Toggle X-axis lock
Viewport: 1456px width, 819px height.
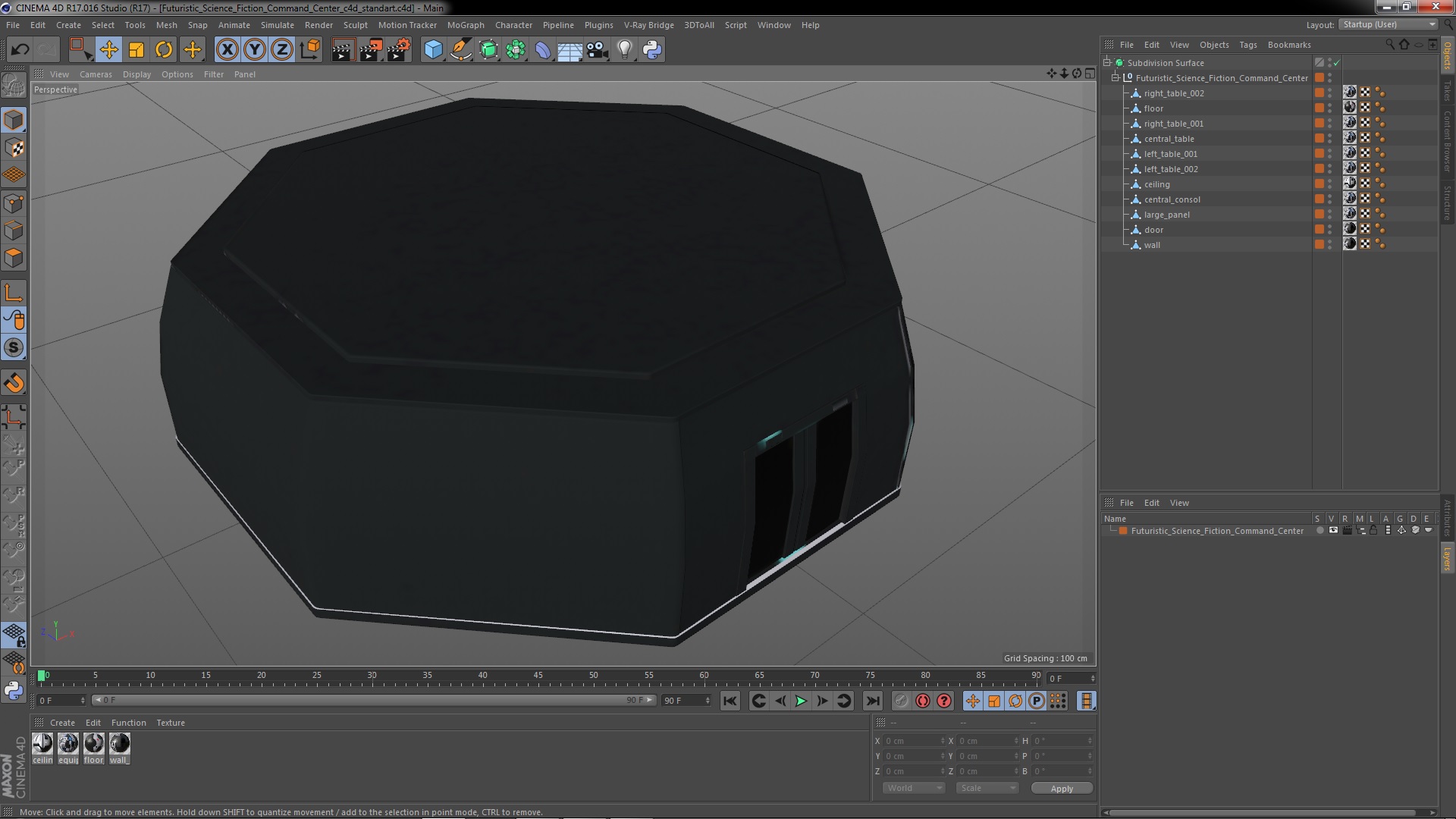[227, 50]
